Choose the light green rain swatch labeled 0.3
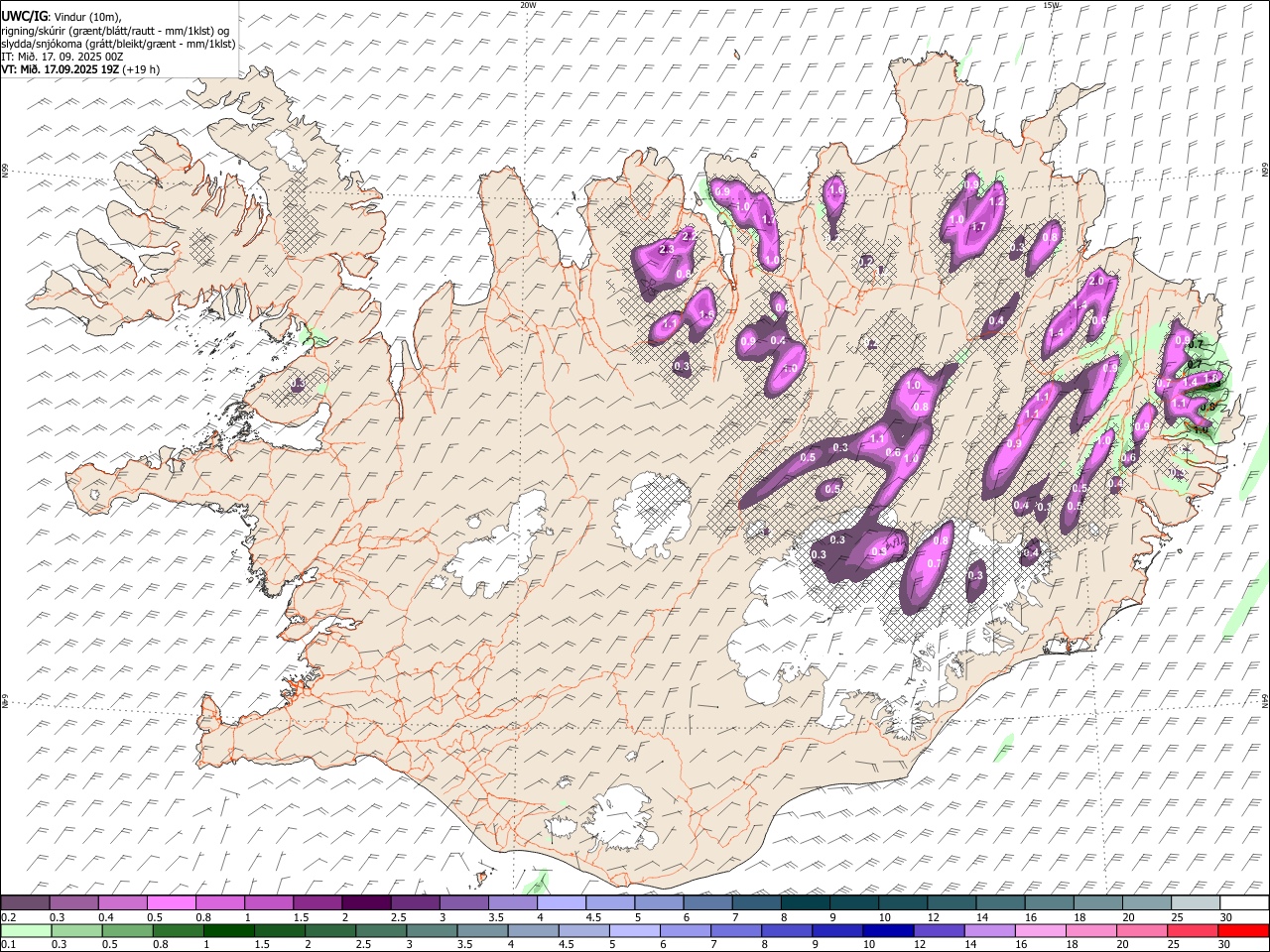 (76, 930)
